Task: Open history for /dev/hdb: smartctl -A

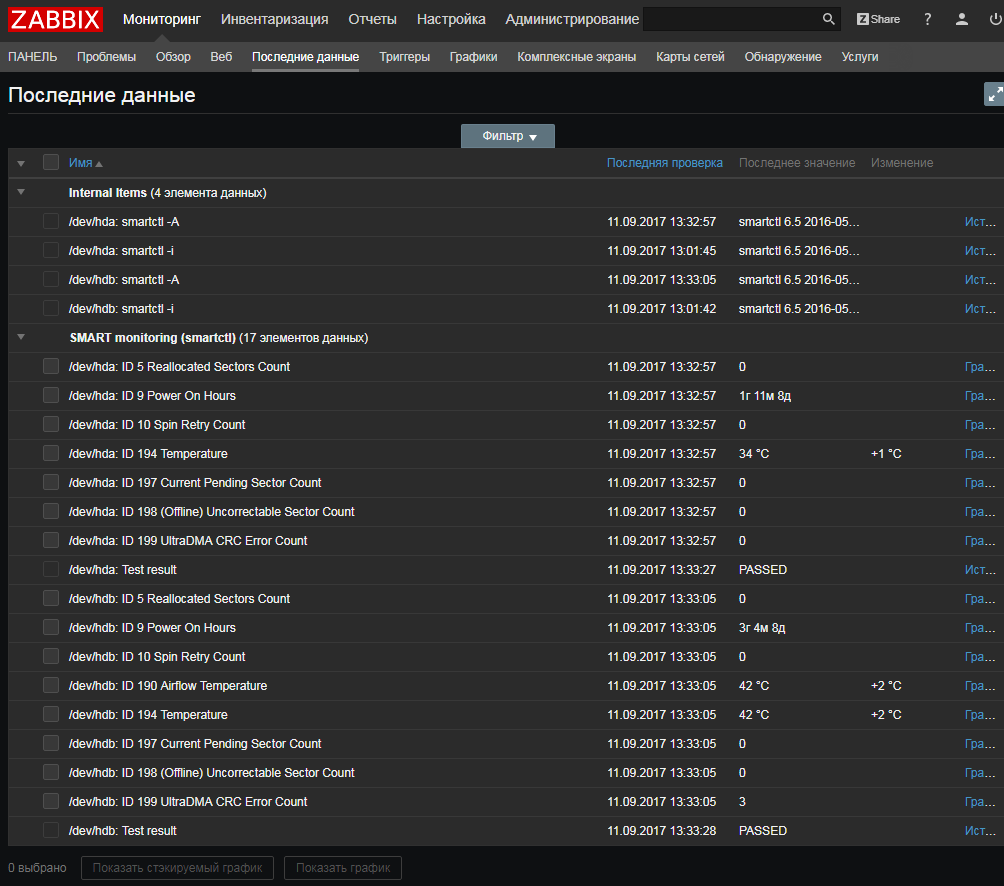Action: coord(980,280)
